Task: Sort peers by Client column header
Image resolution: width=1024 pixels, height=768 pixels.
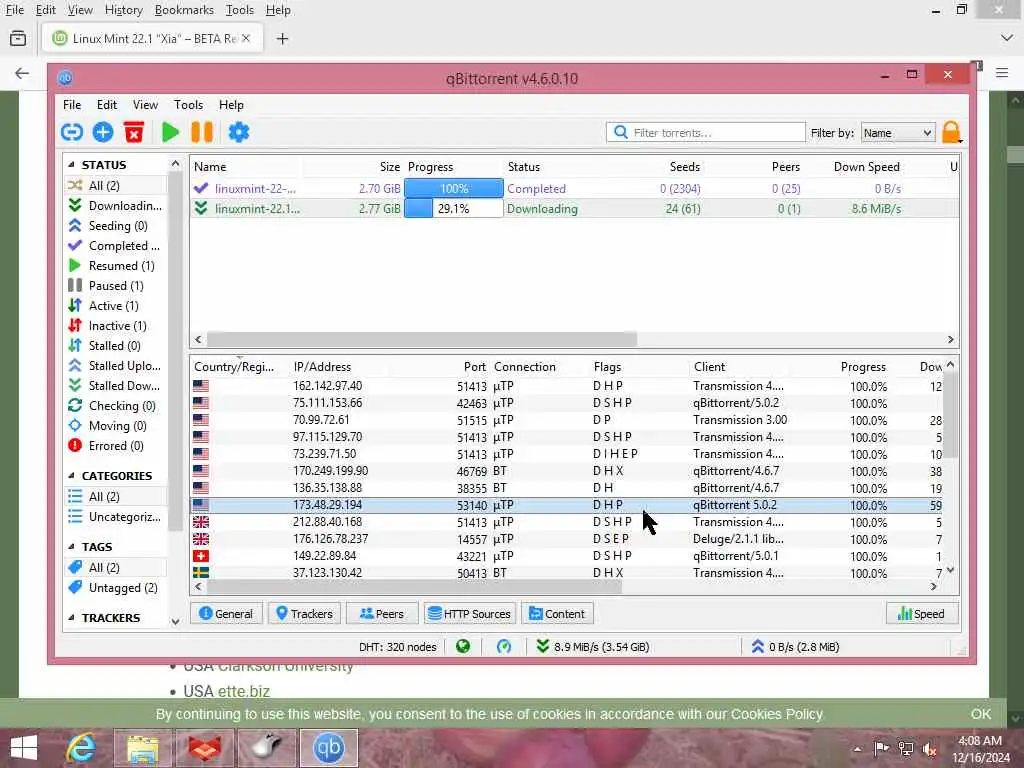Action: [709, 367]
